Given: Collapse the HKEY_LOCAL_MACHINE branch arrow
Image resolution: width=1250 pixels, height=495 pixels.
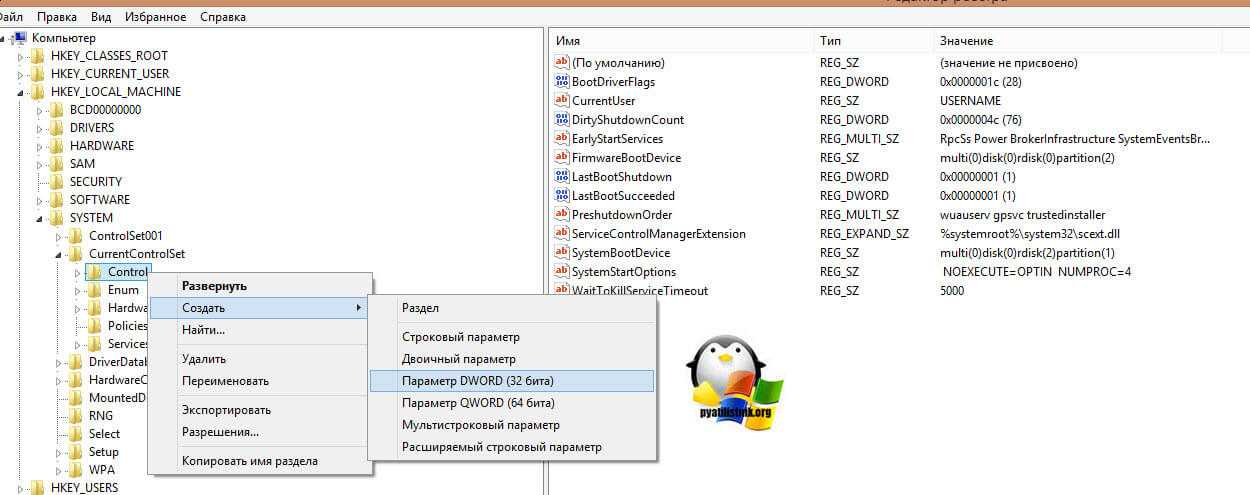Looking at the screenshot, I should pyautogui.click(x=21, y=93).
